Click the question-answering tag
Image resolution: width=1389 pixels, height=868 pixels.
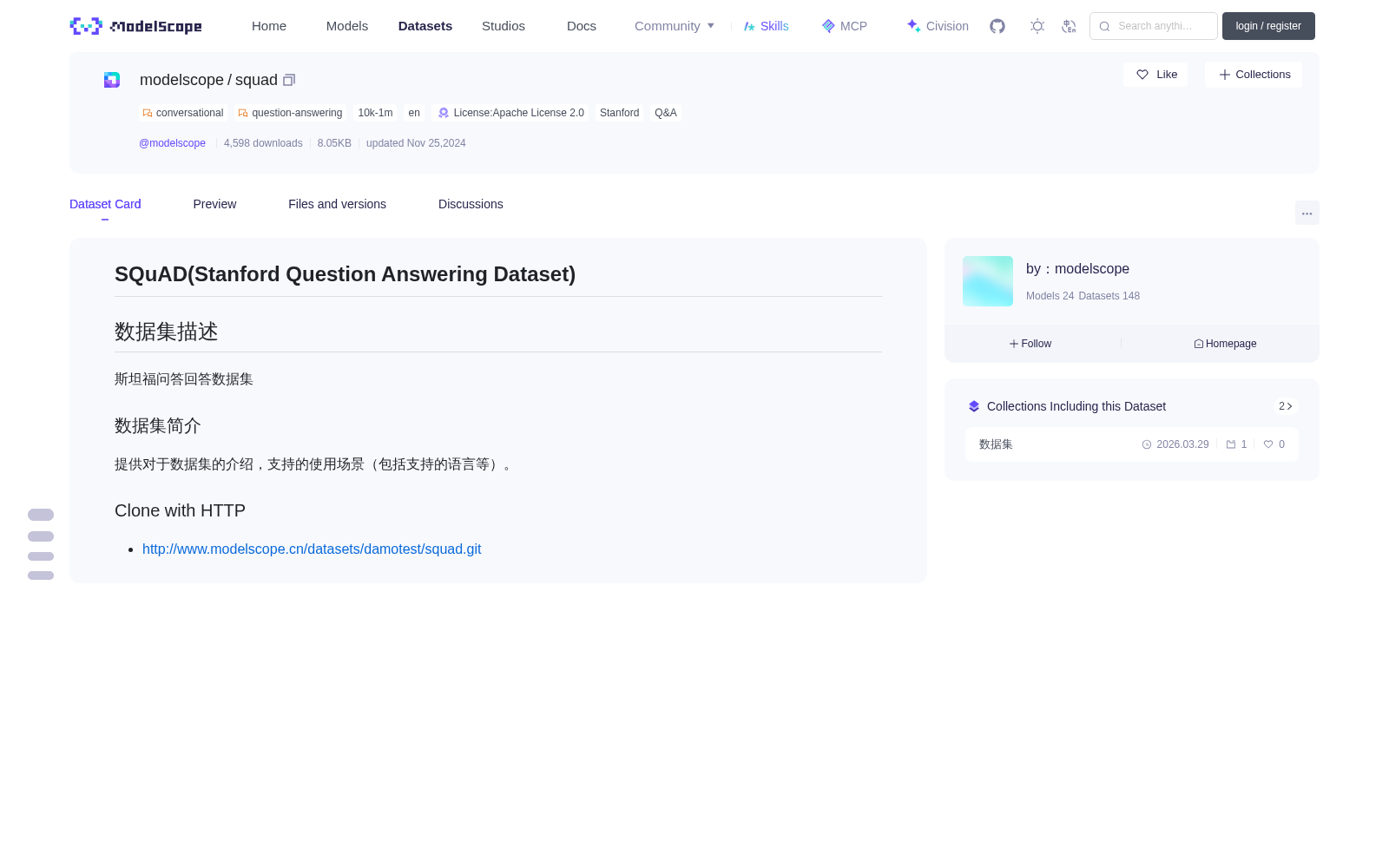pyautogui.click(x=290, y=113)
